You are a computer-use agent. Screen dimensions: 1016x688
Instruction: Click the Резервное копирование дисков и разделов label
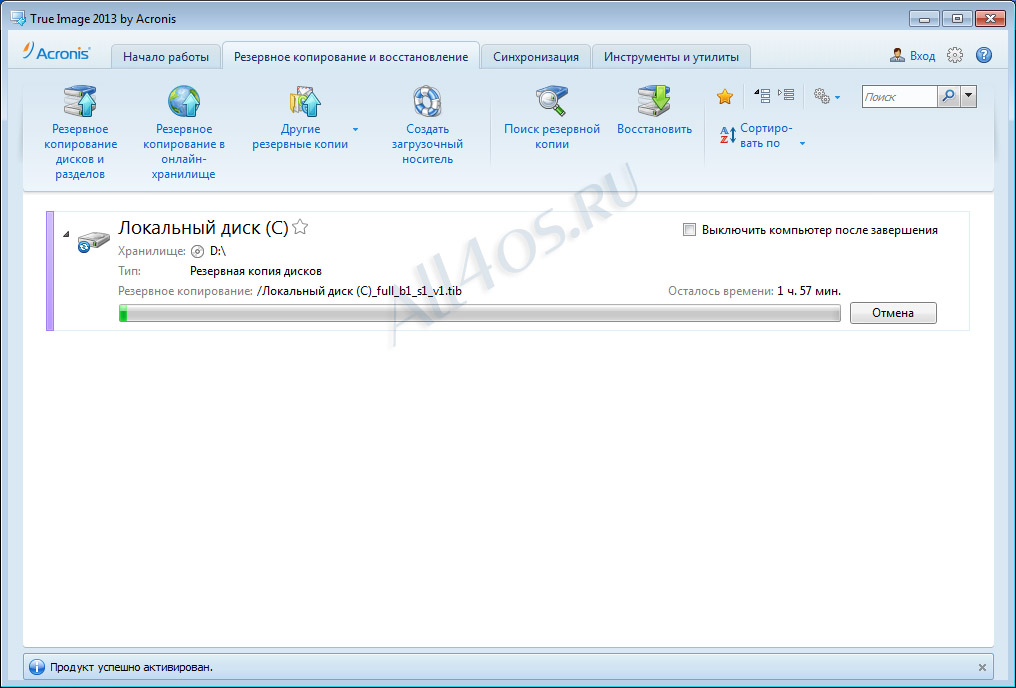click(x=80, y=152)
